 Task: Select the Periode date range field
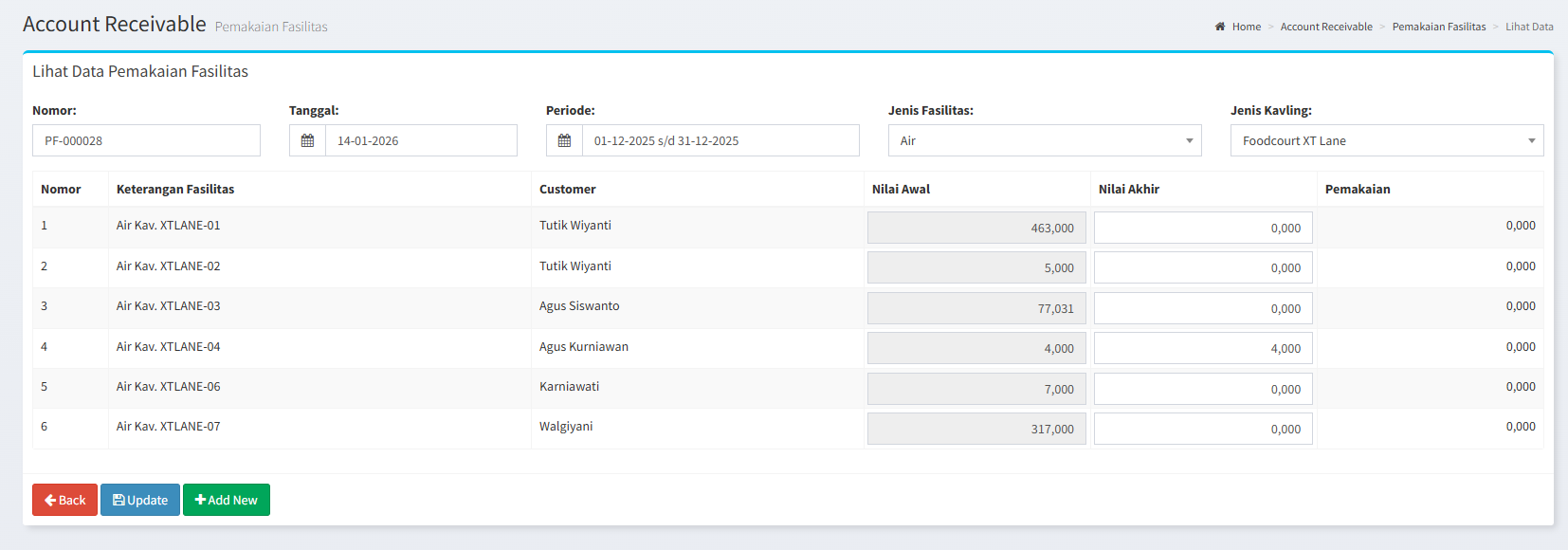pos(720,140)
